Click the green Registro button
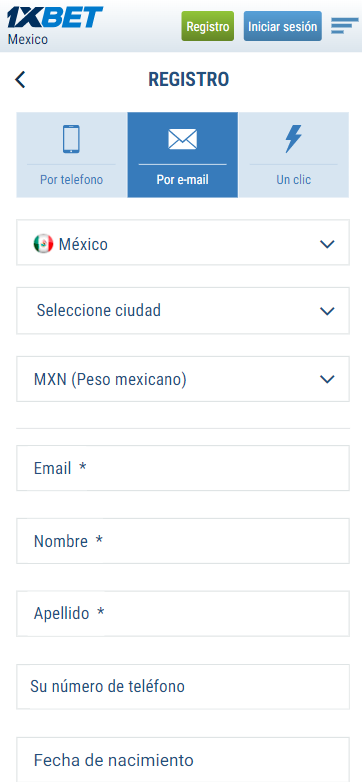362x782 pixels. point(207,26)
